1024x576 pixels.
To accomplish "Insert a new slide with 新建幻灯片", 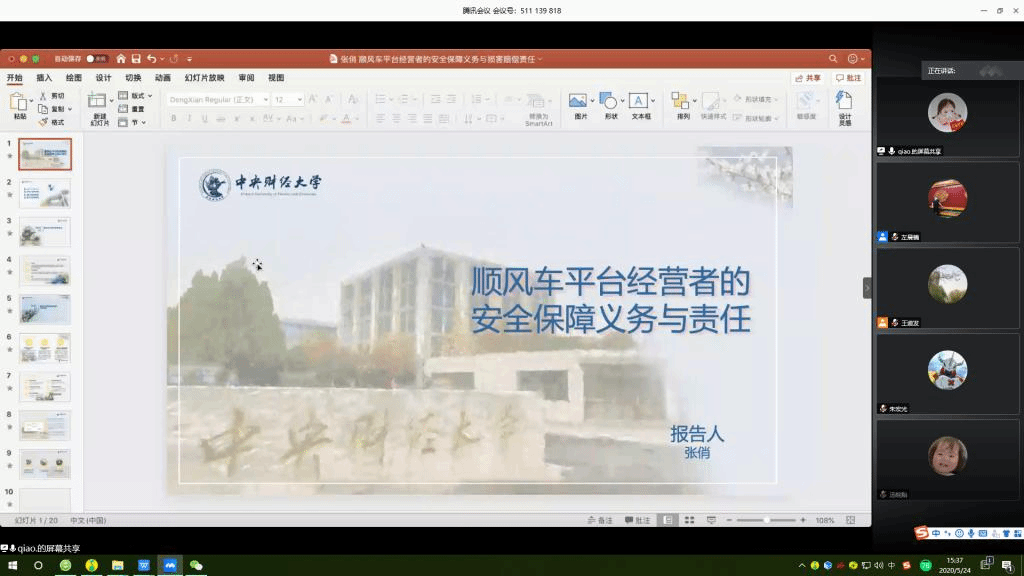I will tap(99, 103).
